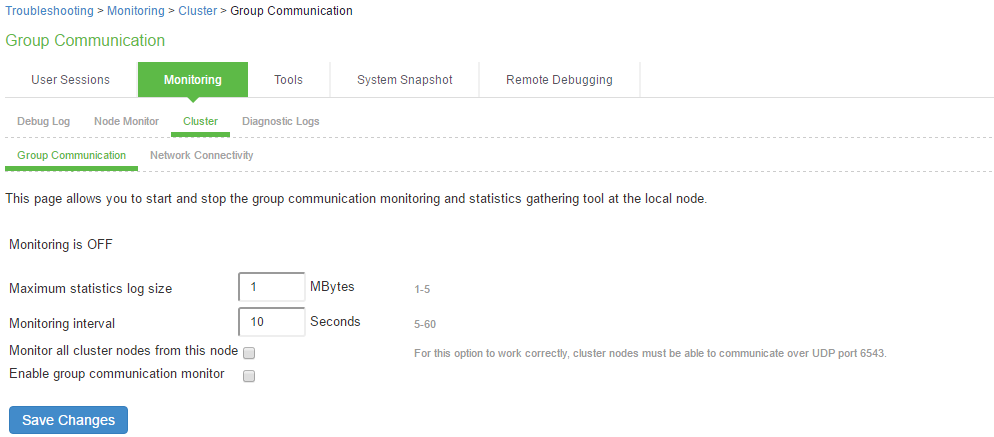Enable Monitor all cluster nodes checkbox
The height and width of the screenshot is (437, 994).
[x=249, y=353]
